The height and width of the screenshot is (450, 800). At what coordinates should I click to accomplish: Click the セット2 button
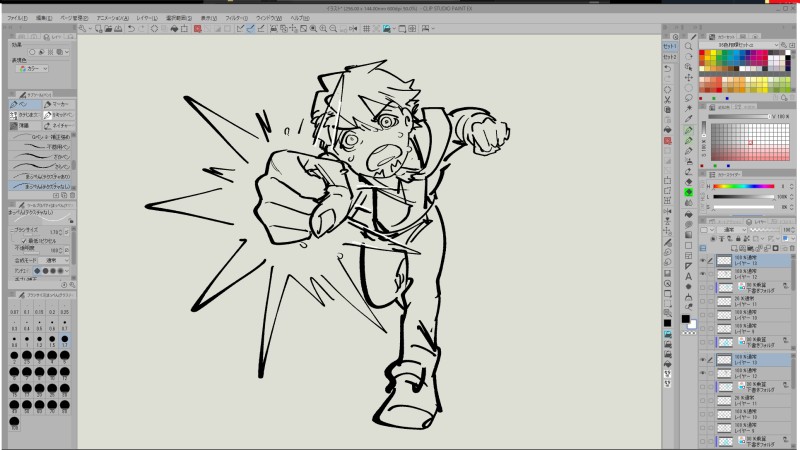(x=670, y=57)
